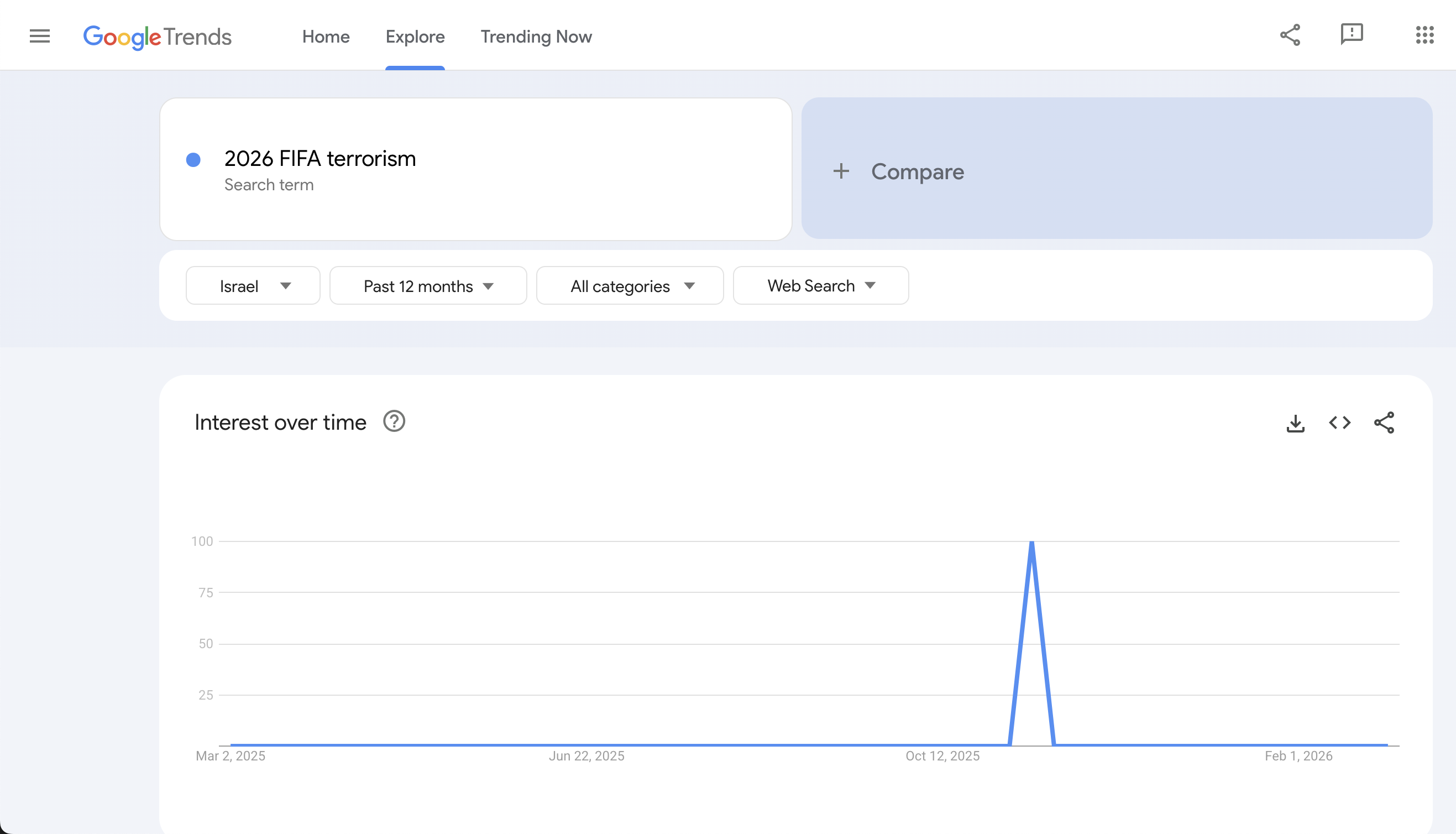Open the Web Search type dropdown

820,286
